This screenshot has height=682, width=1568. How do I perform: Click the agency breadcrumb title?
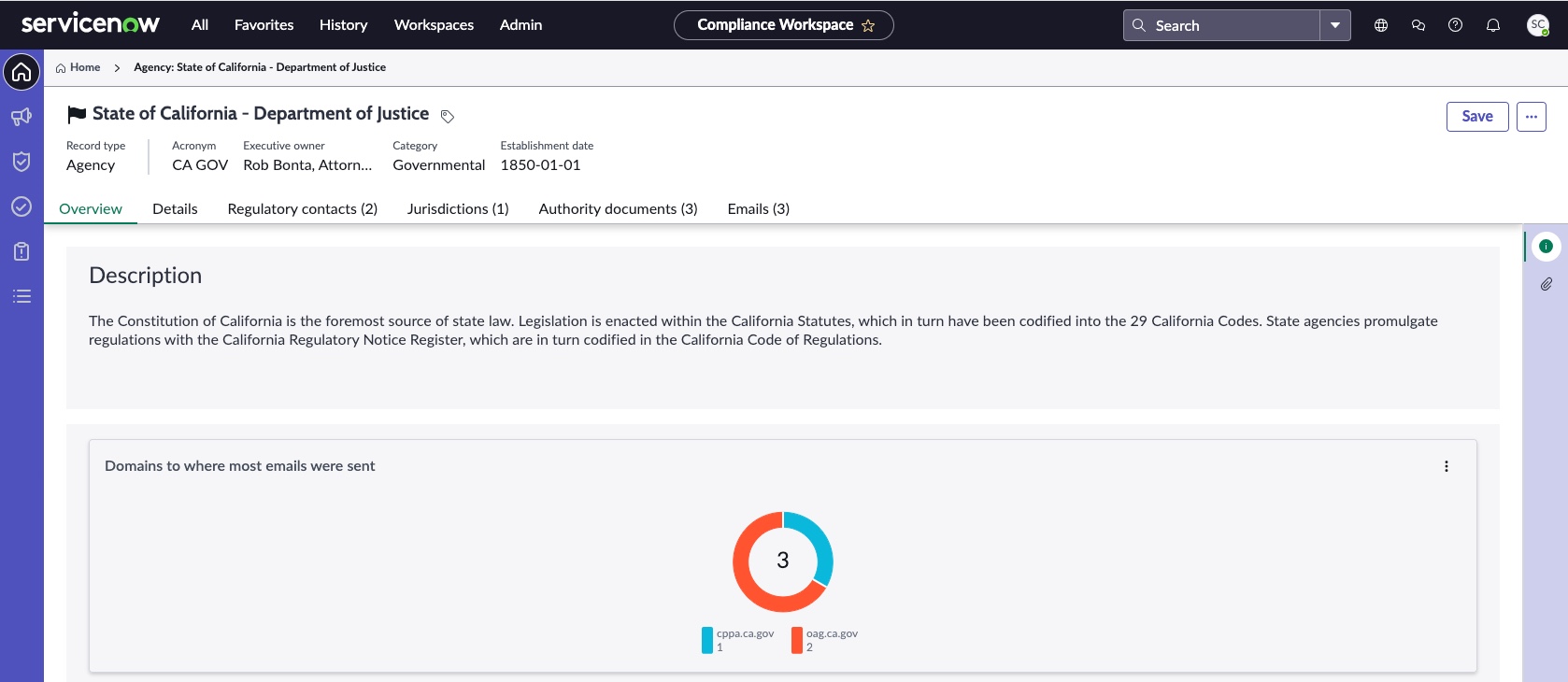coord(260,67)
